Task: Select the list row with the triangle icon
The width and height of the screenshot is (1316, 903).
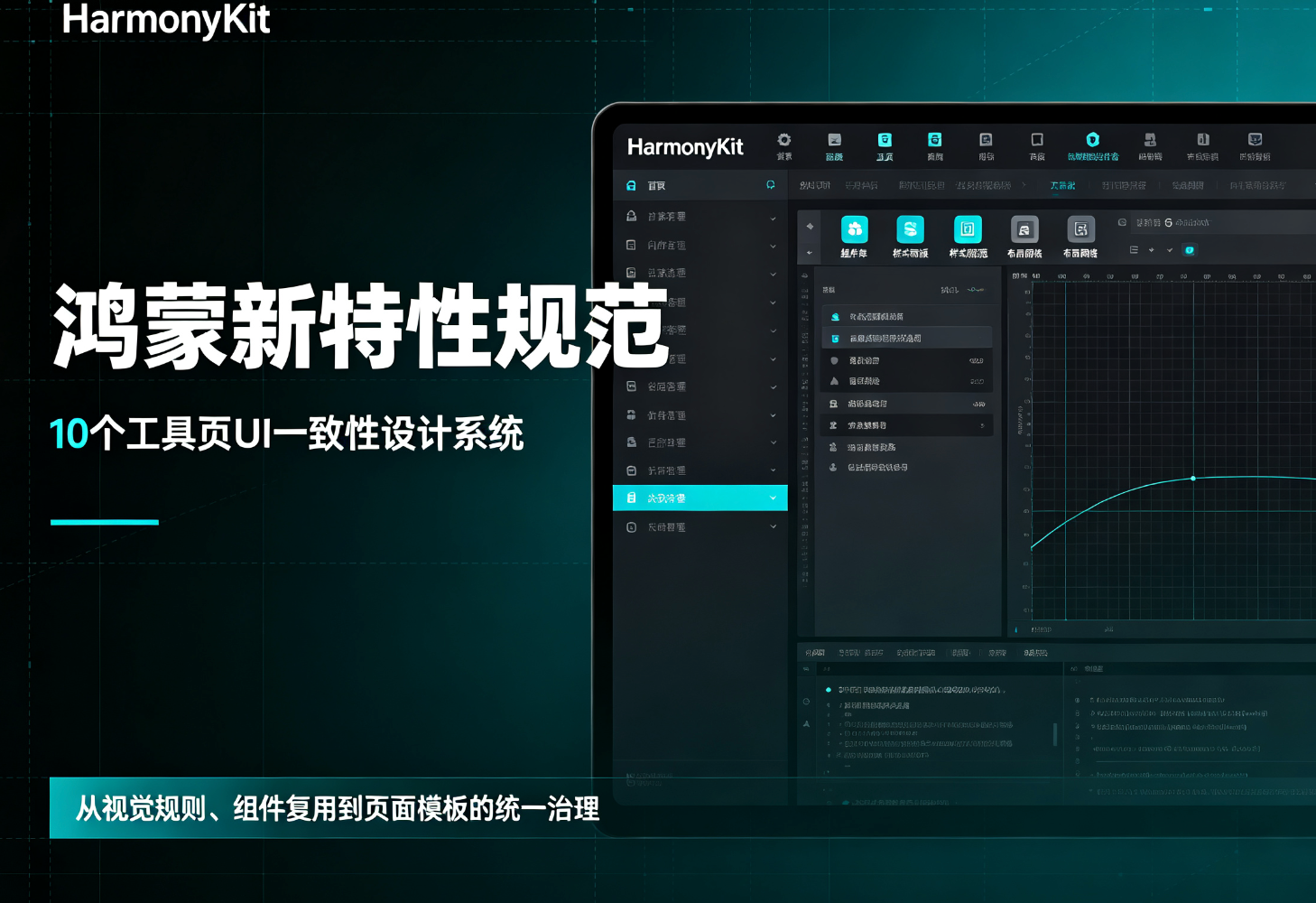Action: 906,381
